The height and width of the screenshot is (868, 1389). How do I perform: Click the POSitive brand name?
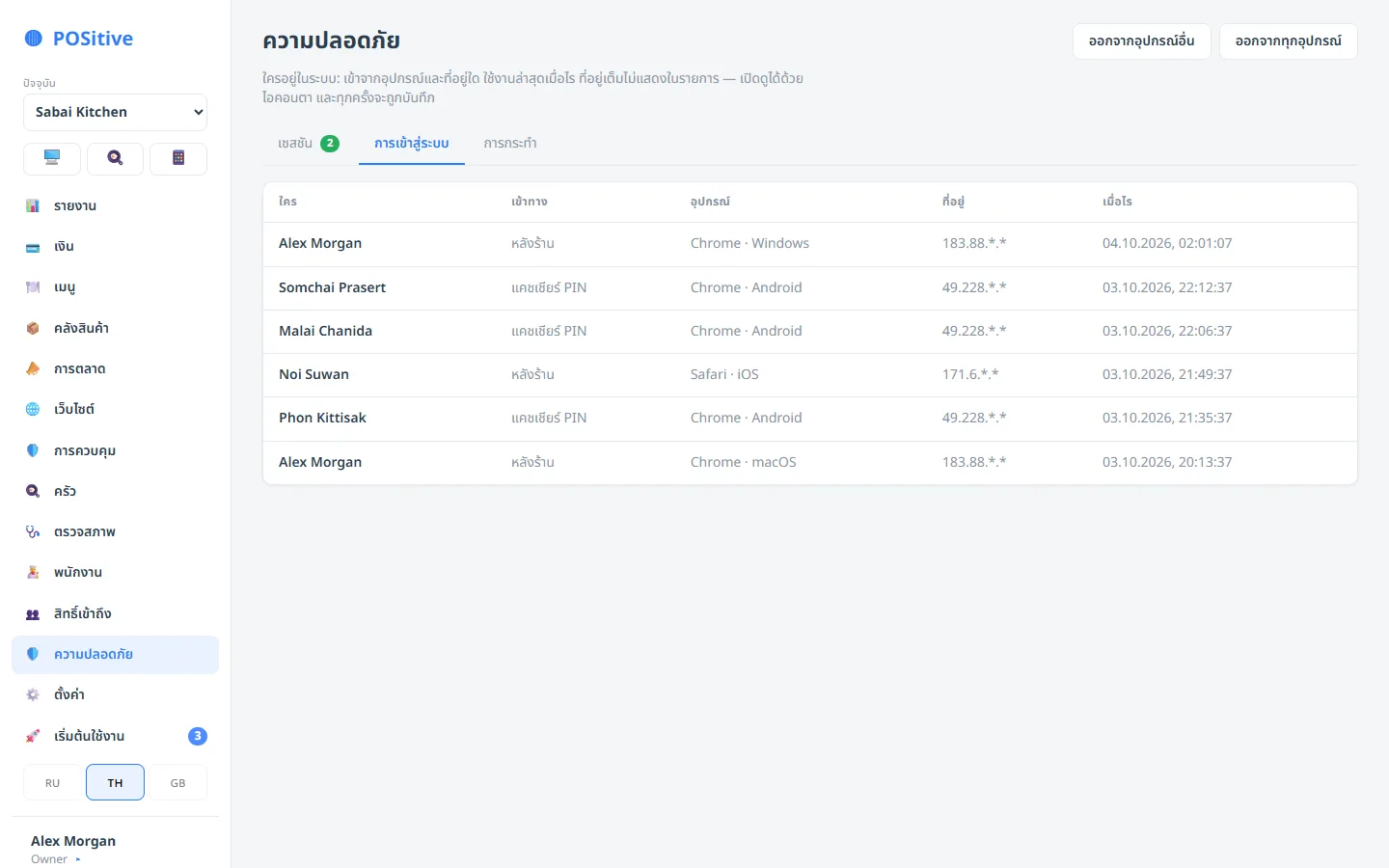click(93, 39)
